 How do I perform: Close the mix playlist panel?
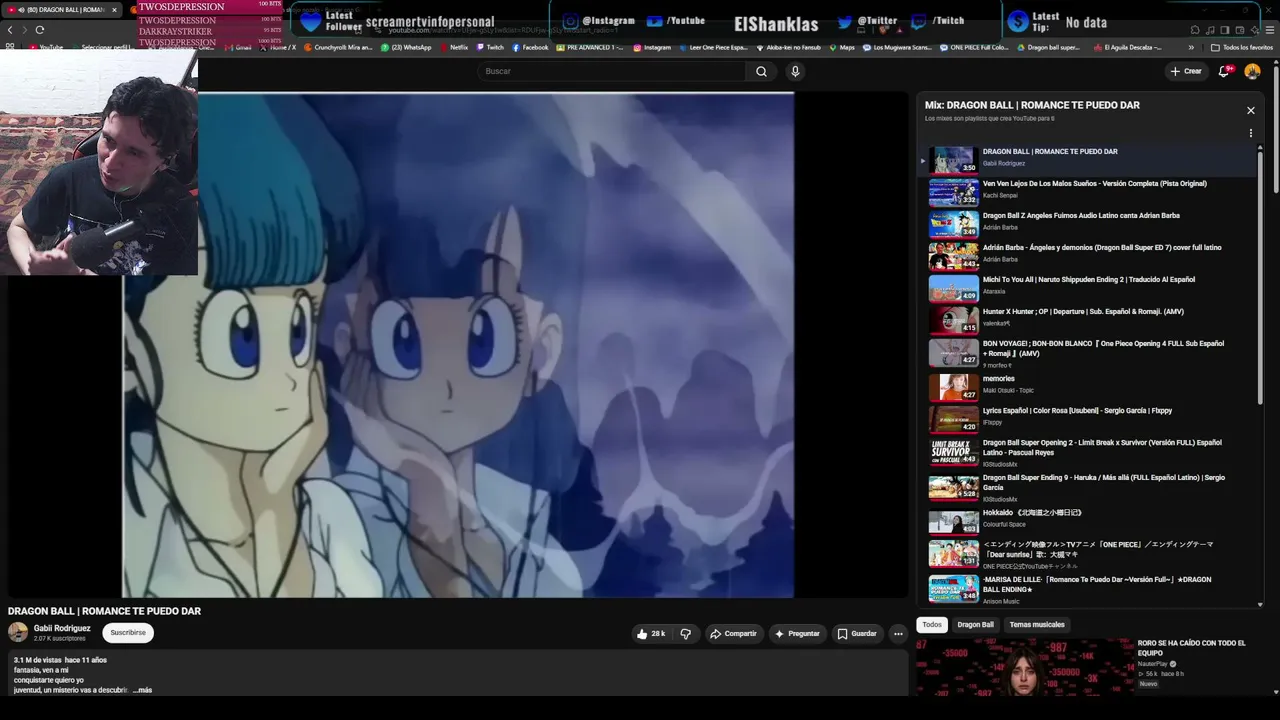(x=1250, y=110)
